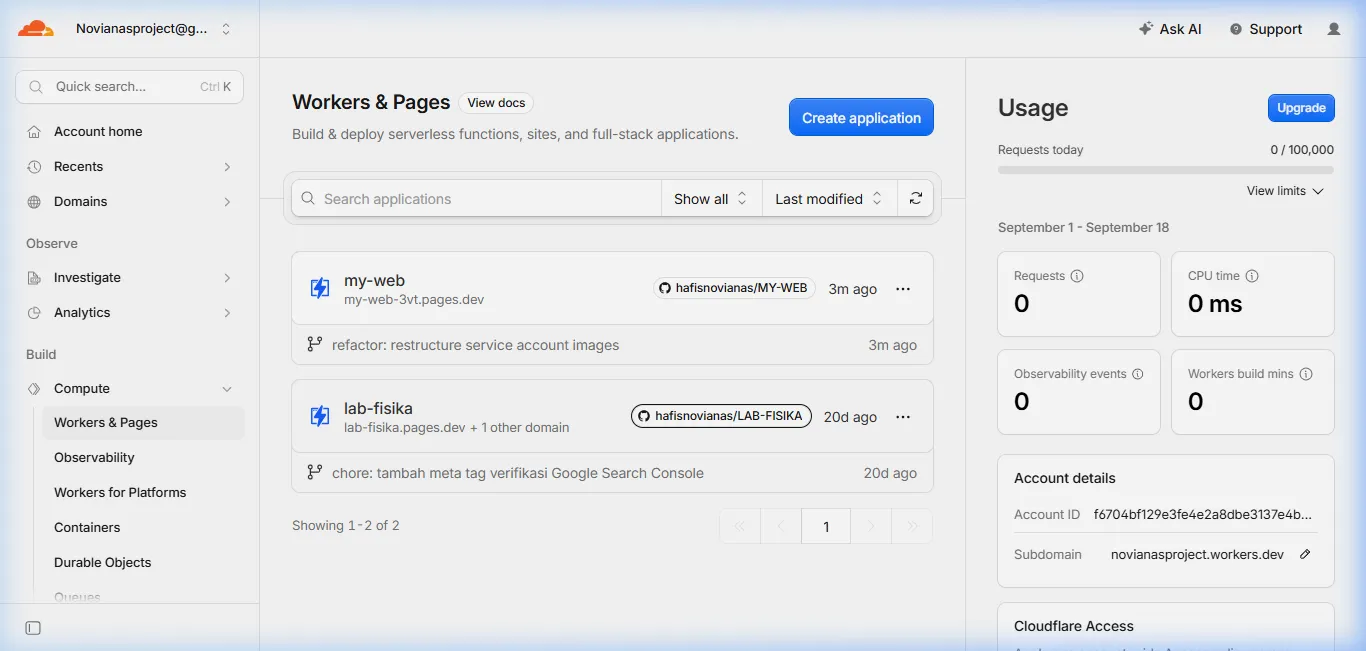Click Create application
The width and height of the screenshot is (1366, 651).
(x=861, y=117)
